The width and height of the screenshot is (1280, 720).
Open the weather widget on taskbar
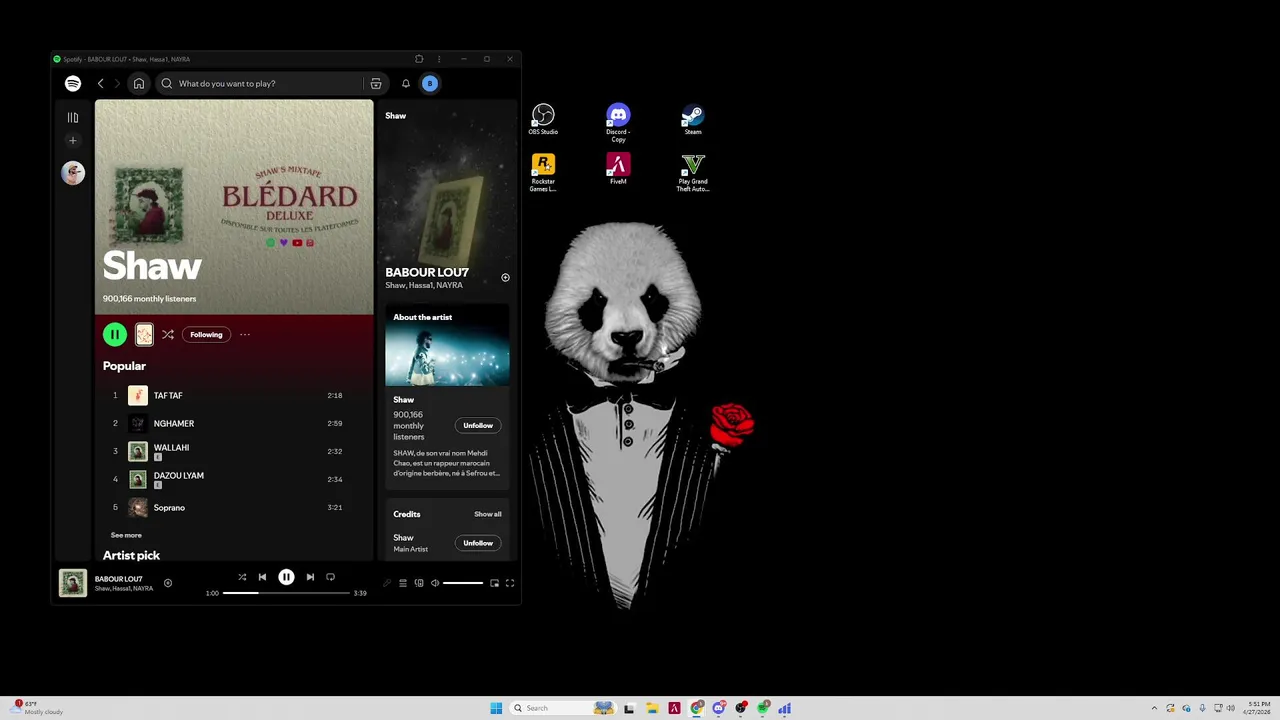(38, 708)
